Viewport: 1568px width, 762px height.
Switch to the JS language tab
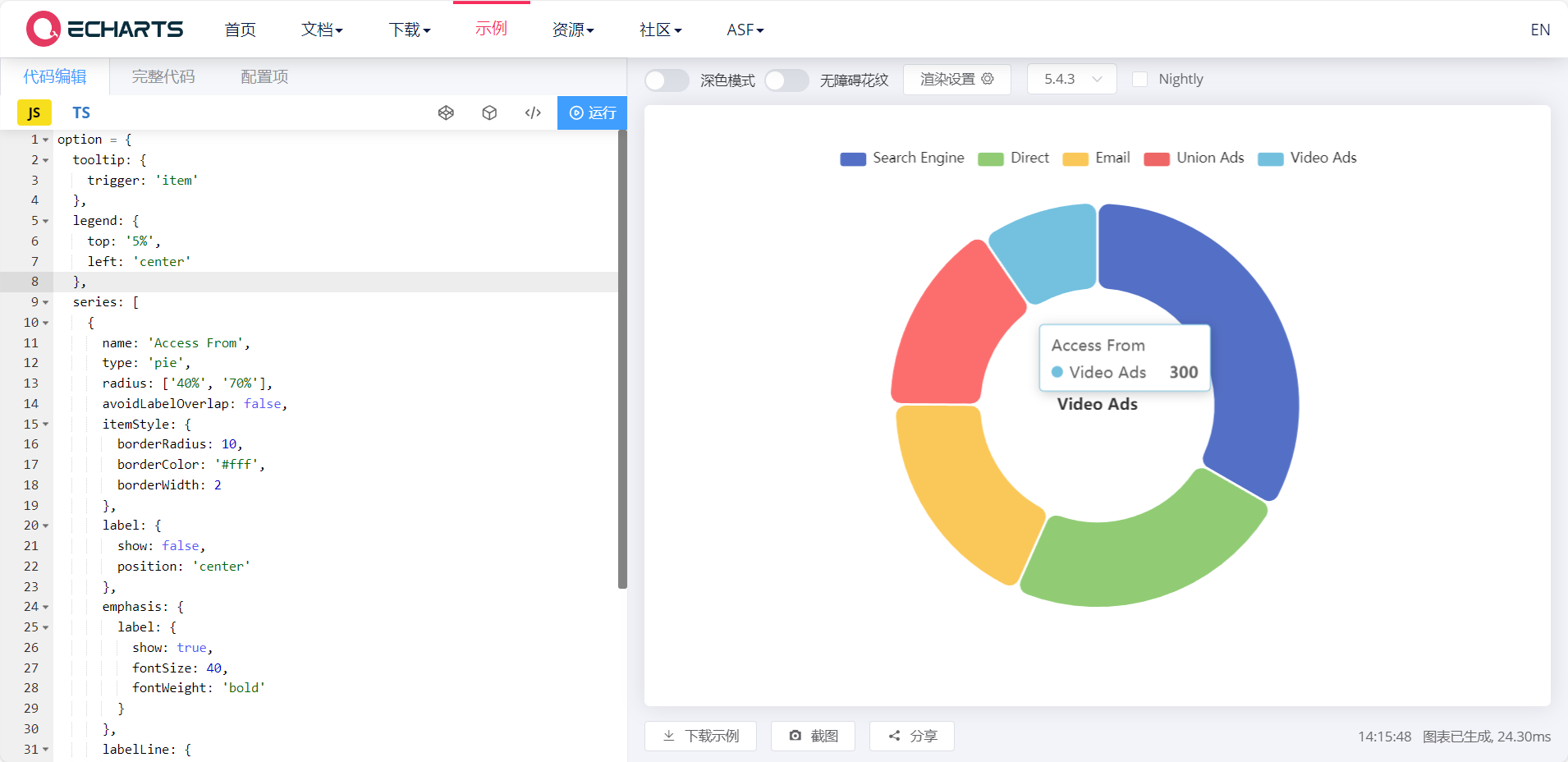[x=34, y=112]
